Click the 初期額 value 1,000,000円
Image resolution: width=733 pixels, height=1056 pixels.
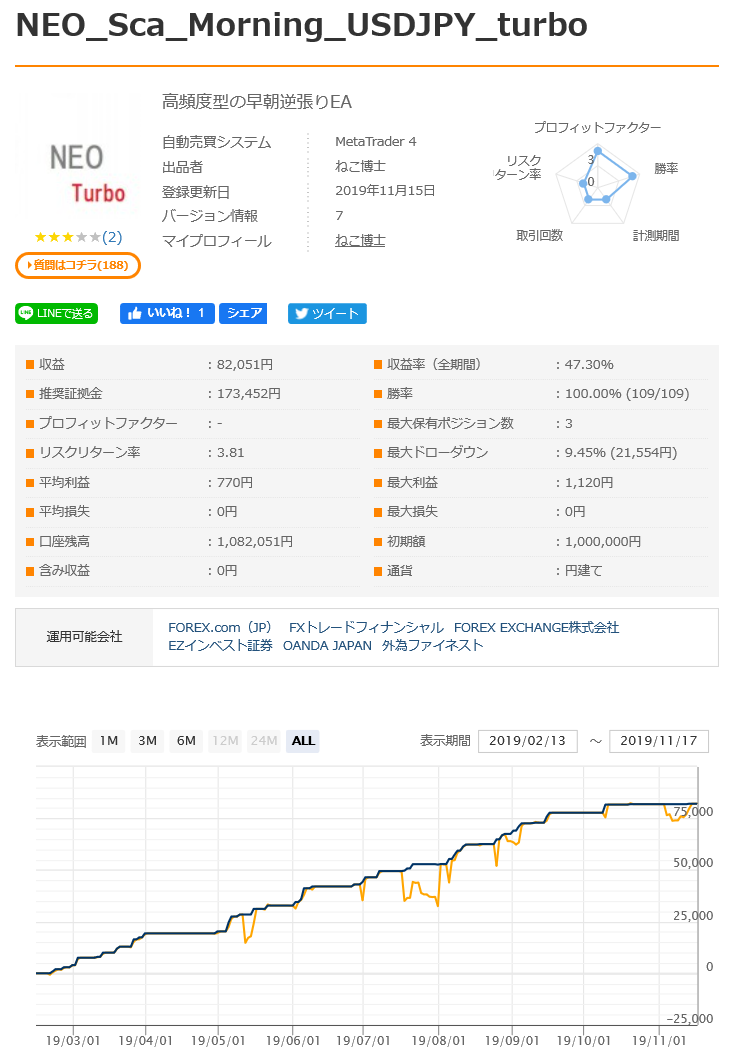[603, 541]
